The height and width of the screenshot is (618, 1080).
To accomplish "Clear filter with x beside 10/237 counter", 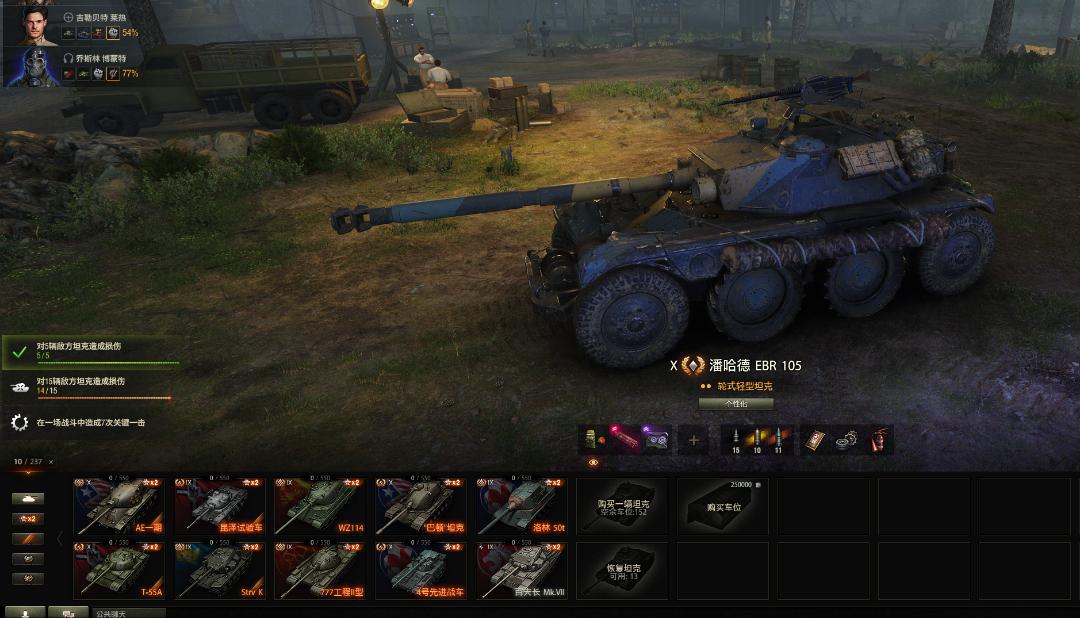I will (51, 462).
